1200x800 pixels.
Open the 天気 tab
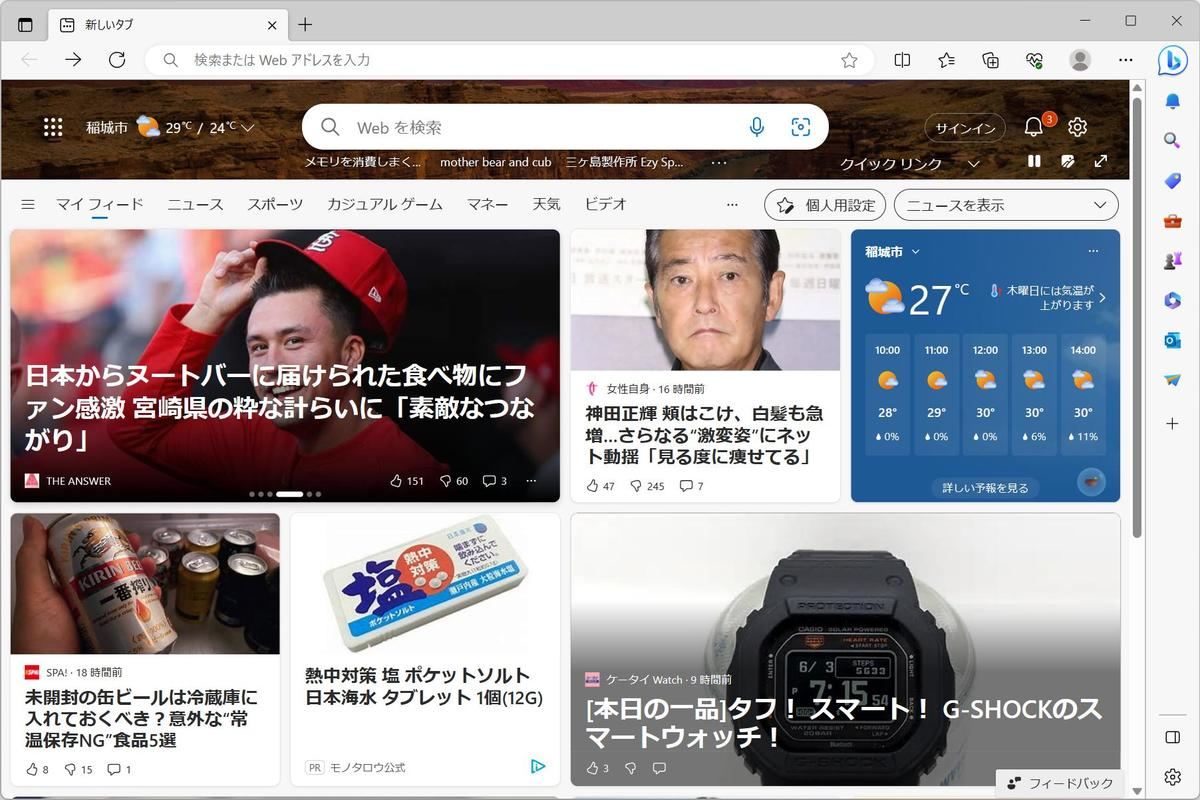point(546,204)
